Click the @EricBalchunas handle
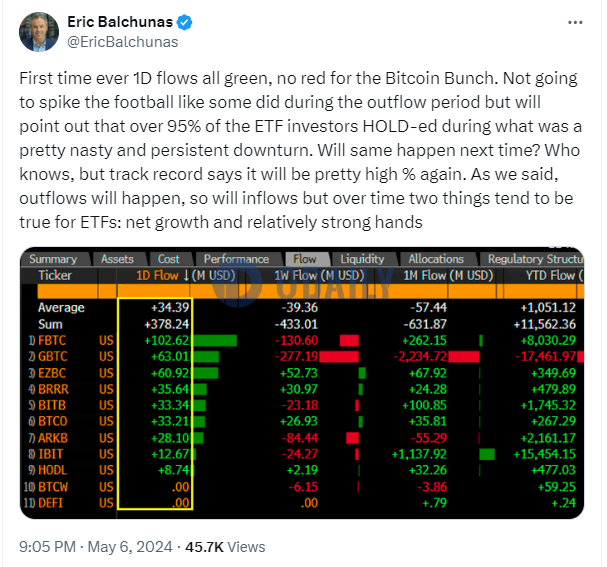This screenshot has width=607, height=567. [123, 42]
